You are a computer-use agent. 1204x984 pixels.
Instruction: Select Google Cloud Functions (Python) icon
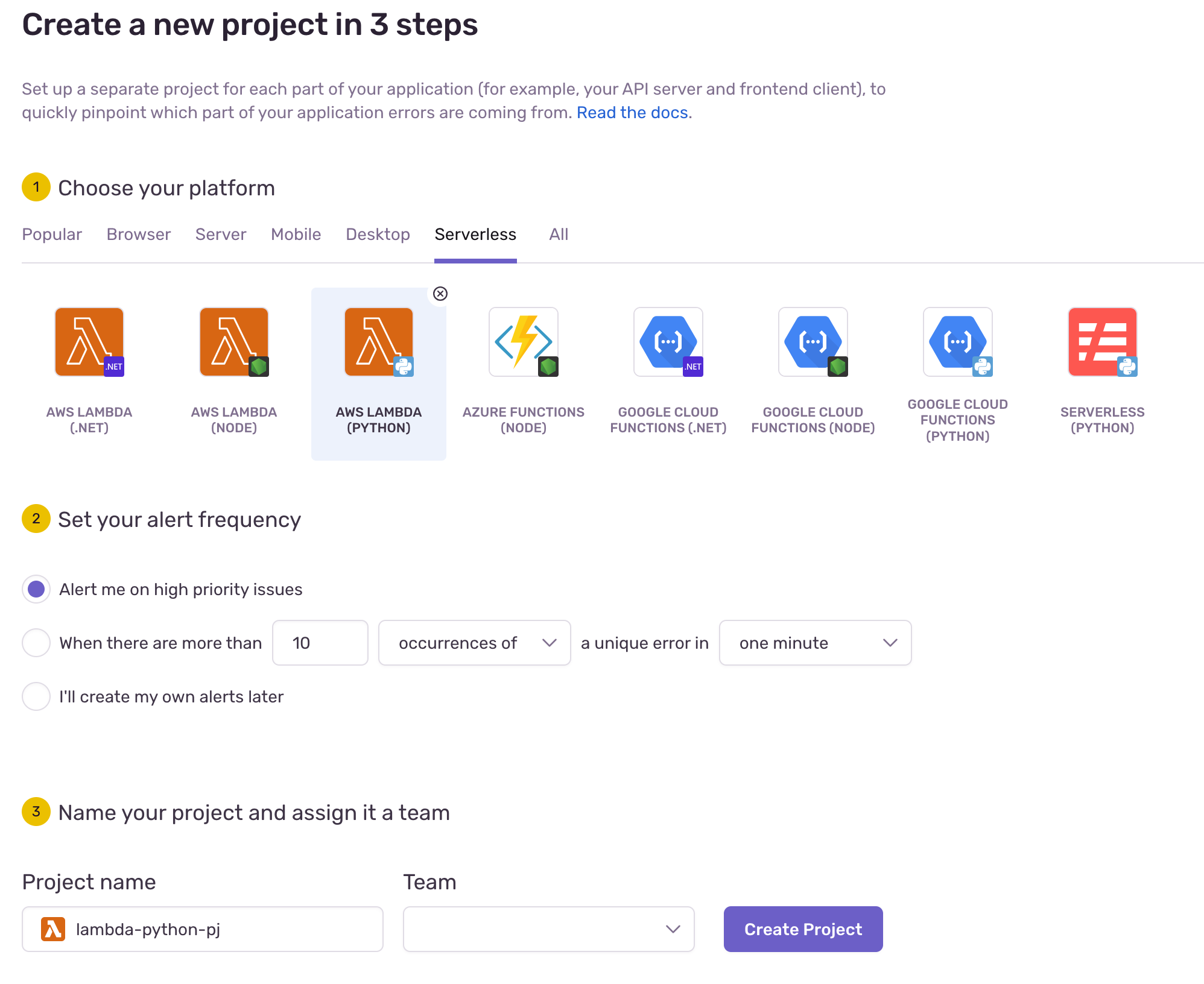(958, 342)
